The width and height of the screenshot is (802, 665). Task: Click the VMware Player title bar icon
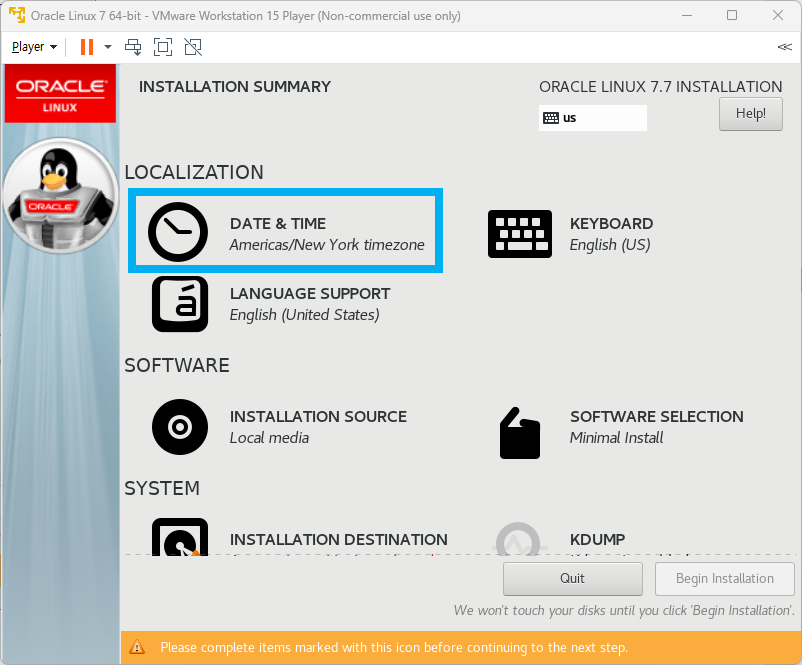(17, 15)
